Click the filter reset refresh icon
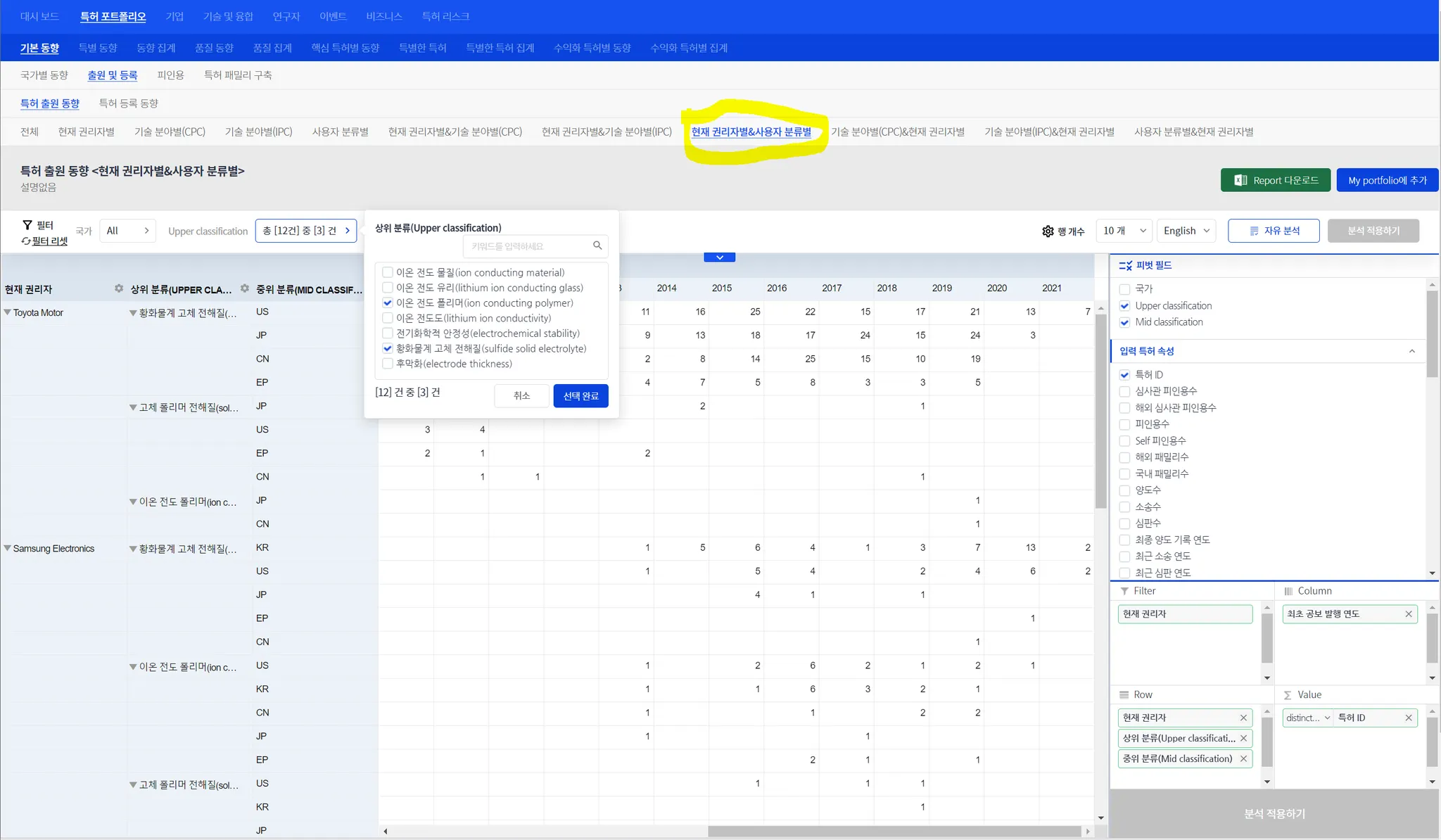 click(26, 241)
